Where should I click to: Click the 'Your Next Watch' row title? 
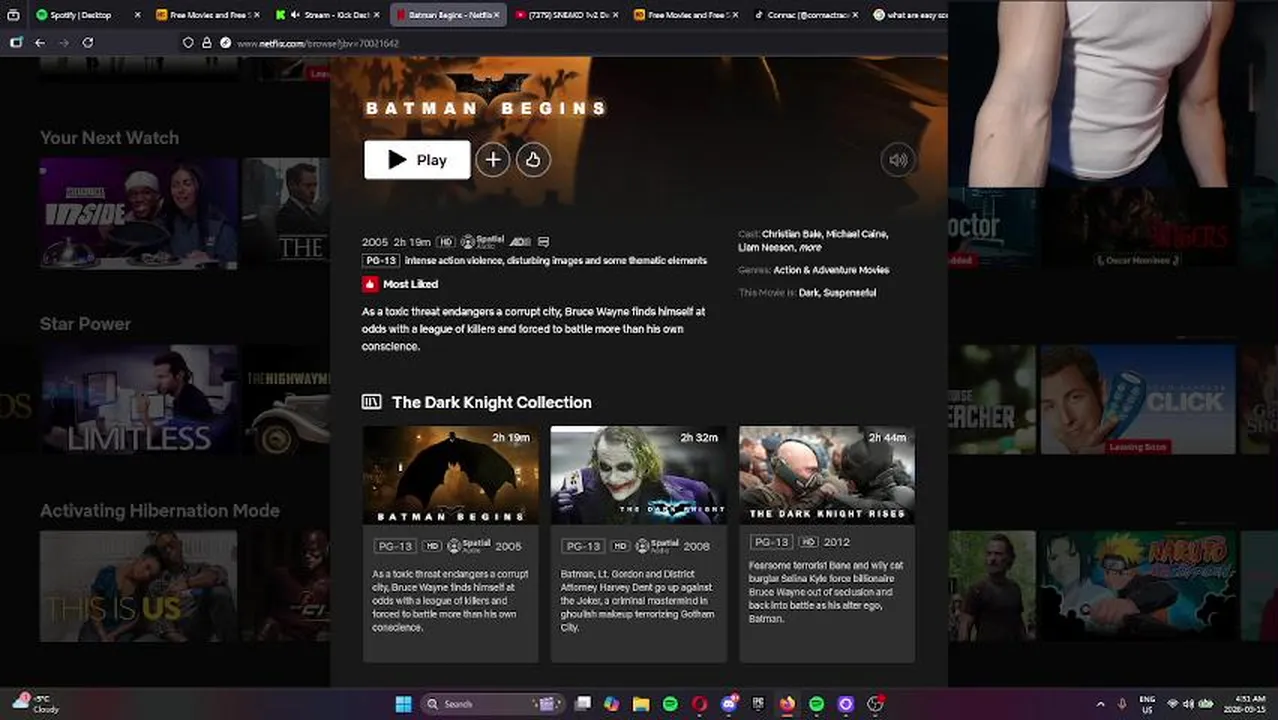coord(109,138)
